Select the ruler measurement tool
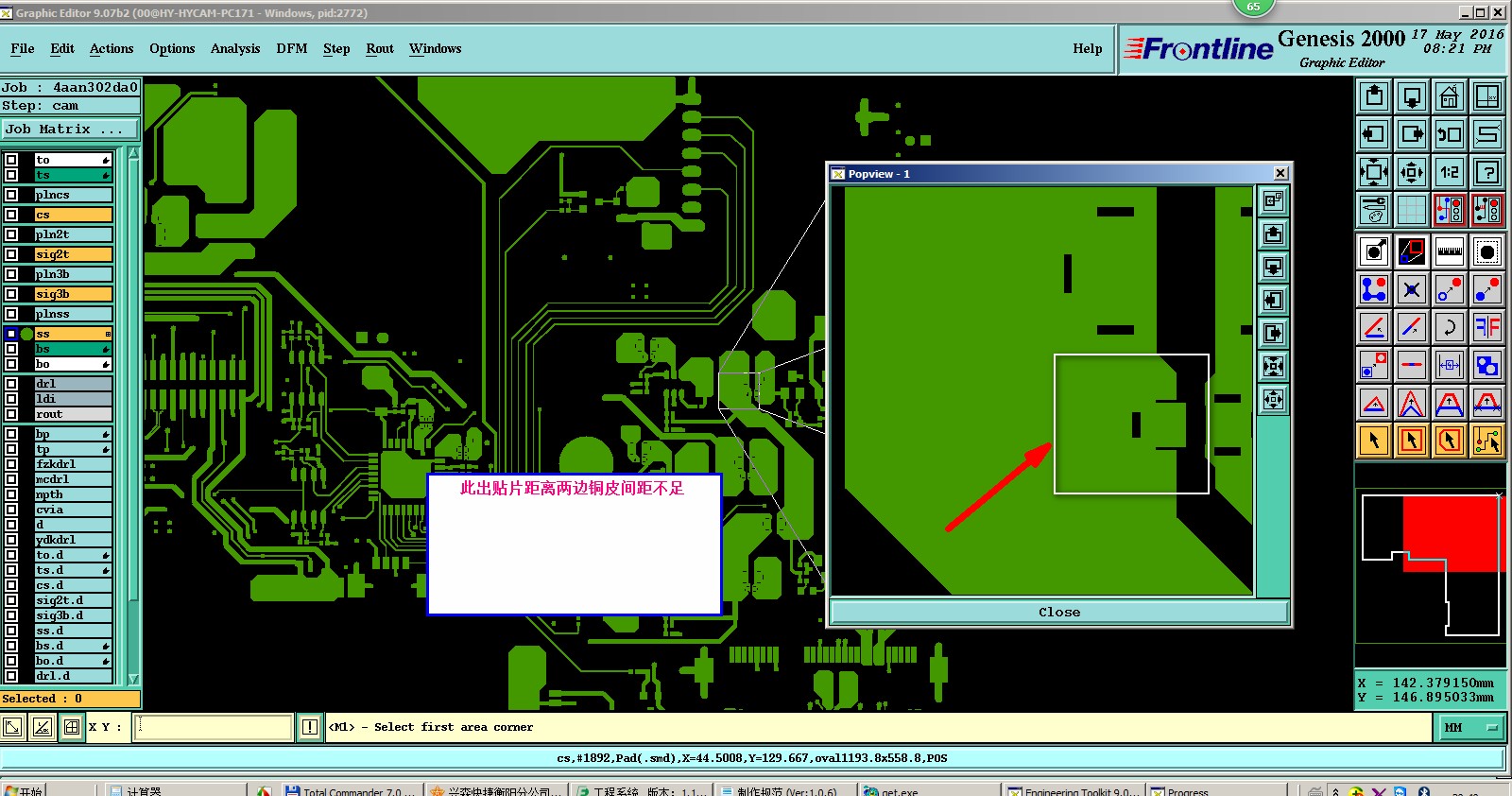This screenshot has height=796, width=1512. pyautogui.click(x=1450, y=252)
